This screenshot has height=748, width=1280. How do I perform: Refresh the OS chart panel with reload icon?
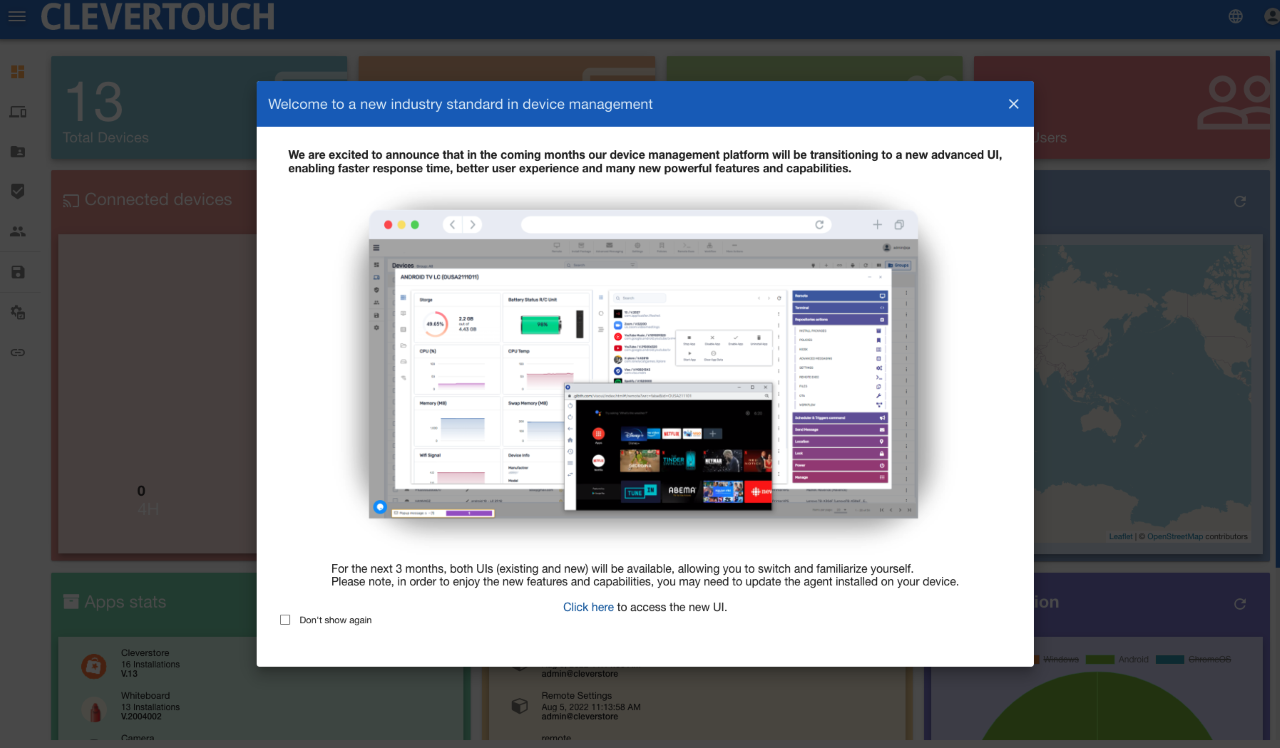[x=1240, y=604]
